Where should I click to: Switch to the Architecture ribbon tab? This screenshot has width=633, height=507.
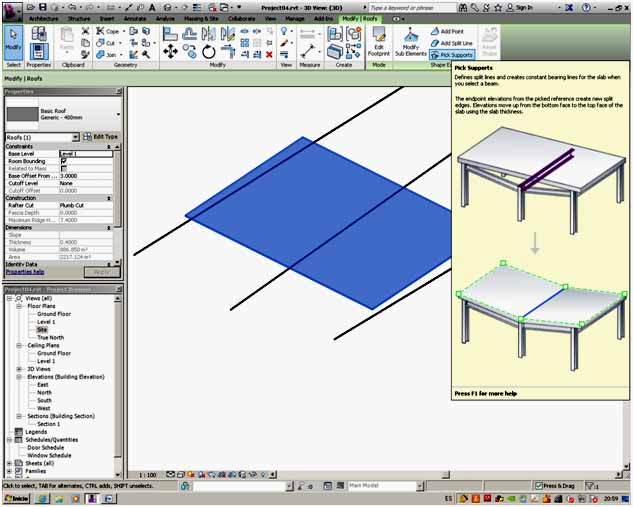[43, 18]
